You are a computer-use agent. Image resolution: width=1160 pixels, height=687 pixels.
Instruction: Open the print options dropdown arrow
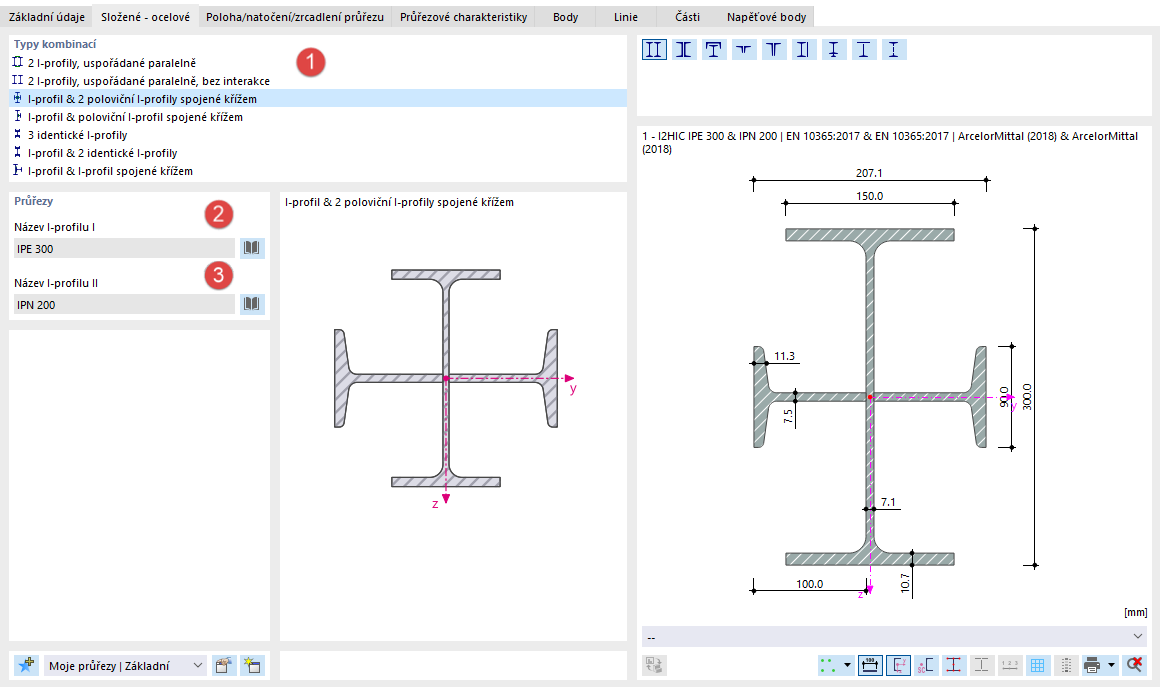click(x=1111, y=665)
